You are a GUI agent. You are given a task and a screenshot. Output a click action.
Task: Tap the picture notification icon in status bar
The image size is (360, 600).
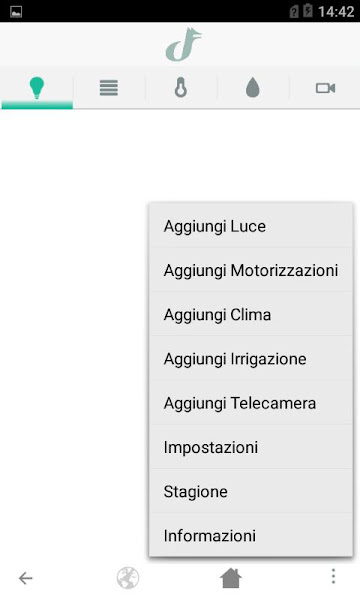16,12
